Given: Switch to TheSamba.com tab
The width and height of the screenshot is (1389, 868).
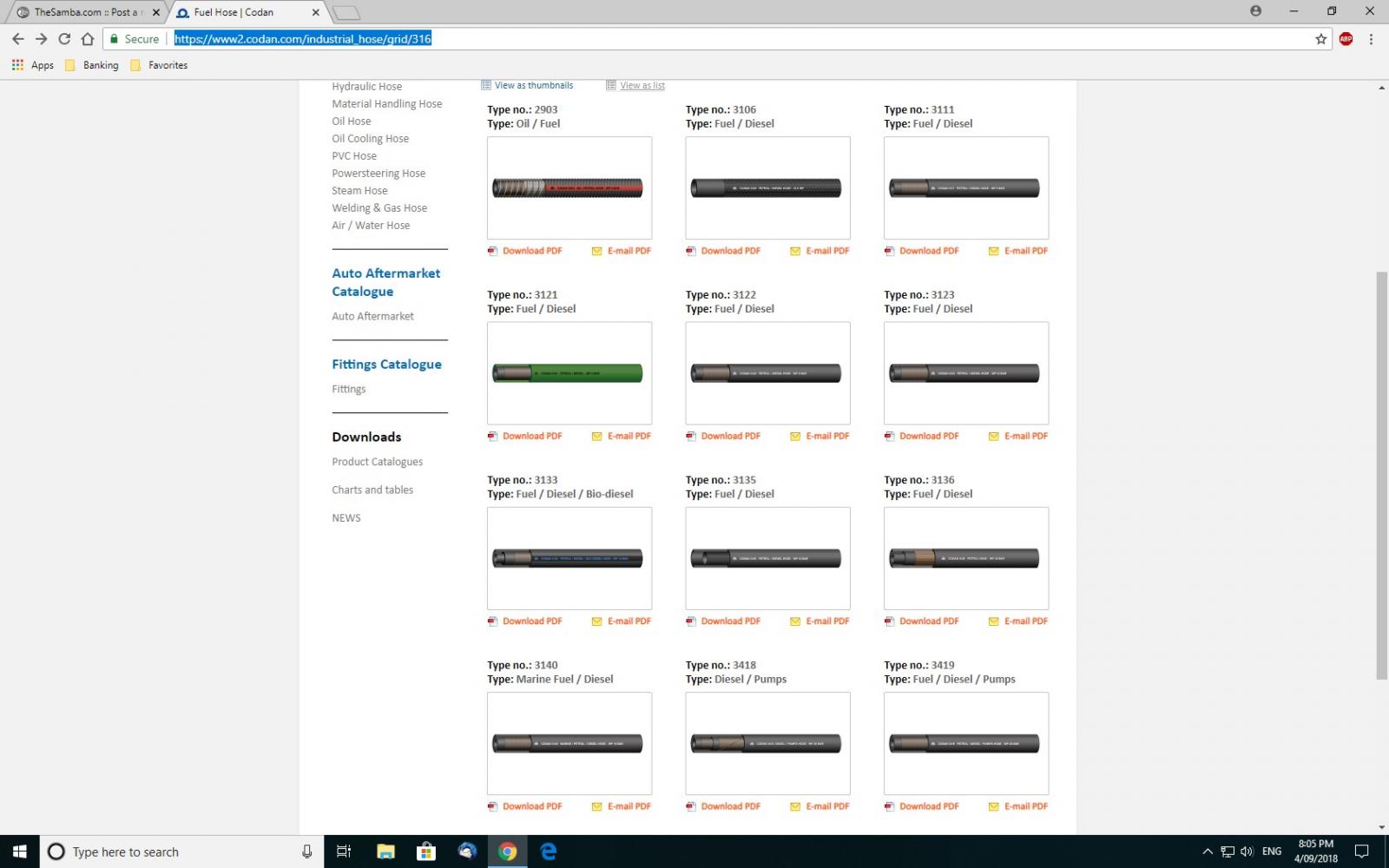Looking at the screenshot, I should click(x=85, y=12).
